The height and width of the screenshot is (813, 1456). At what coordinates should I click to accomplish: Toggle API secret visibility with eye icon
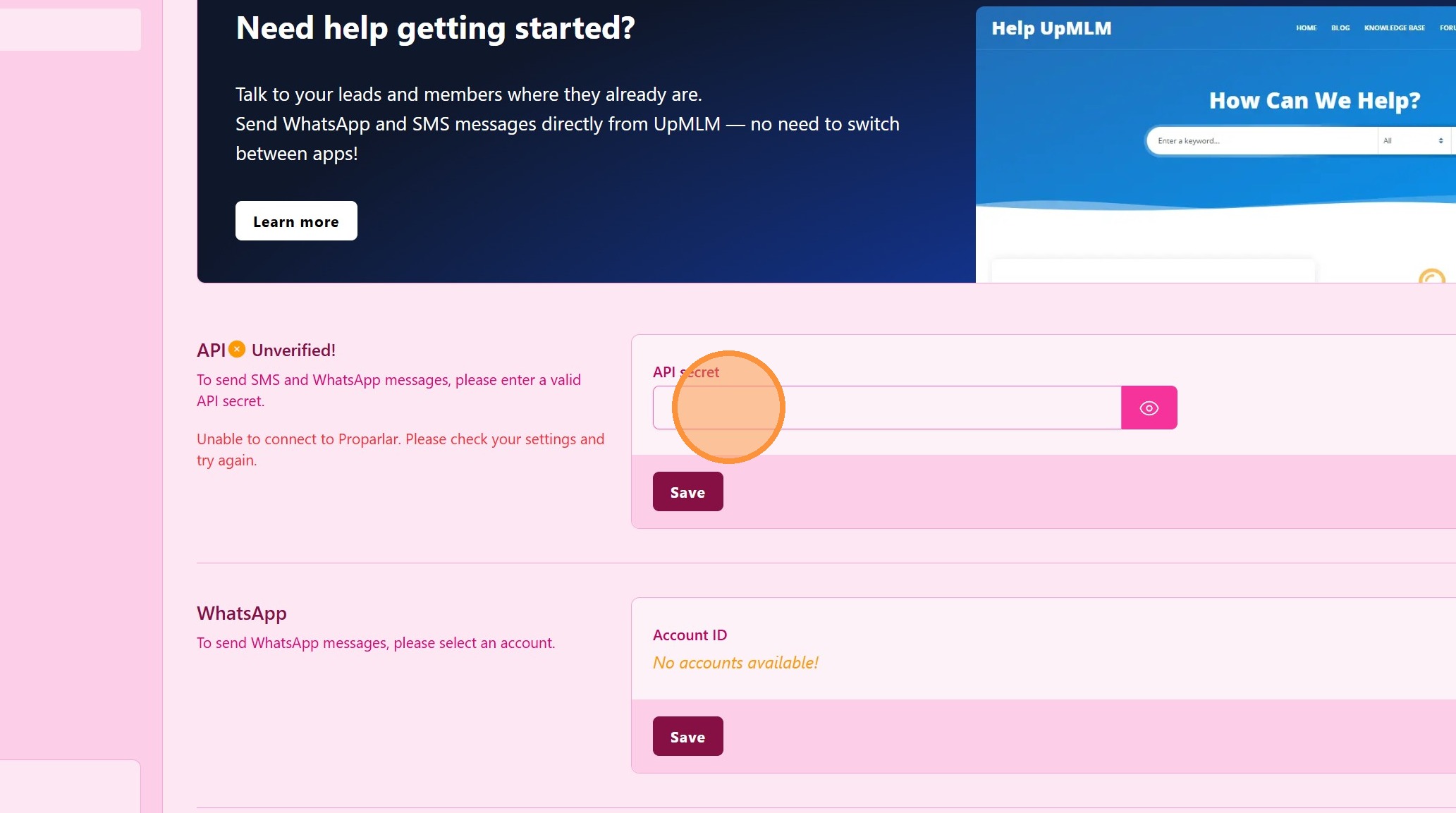point(1149,408)
